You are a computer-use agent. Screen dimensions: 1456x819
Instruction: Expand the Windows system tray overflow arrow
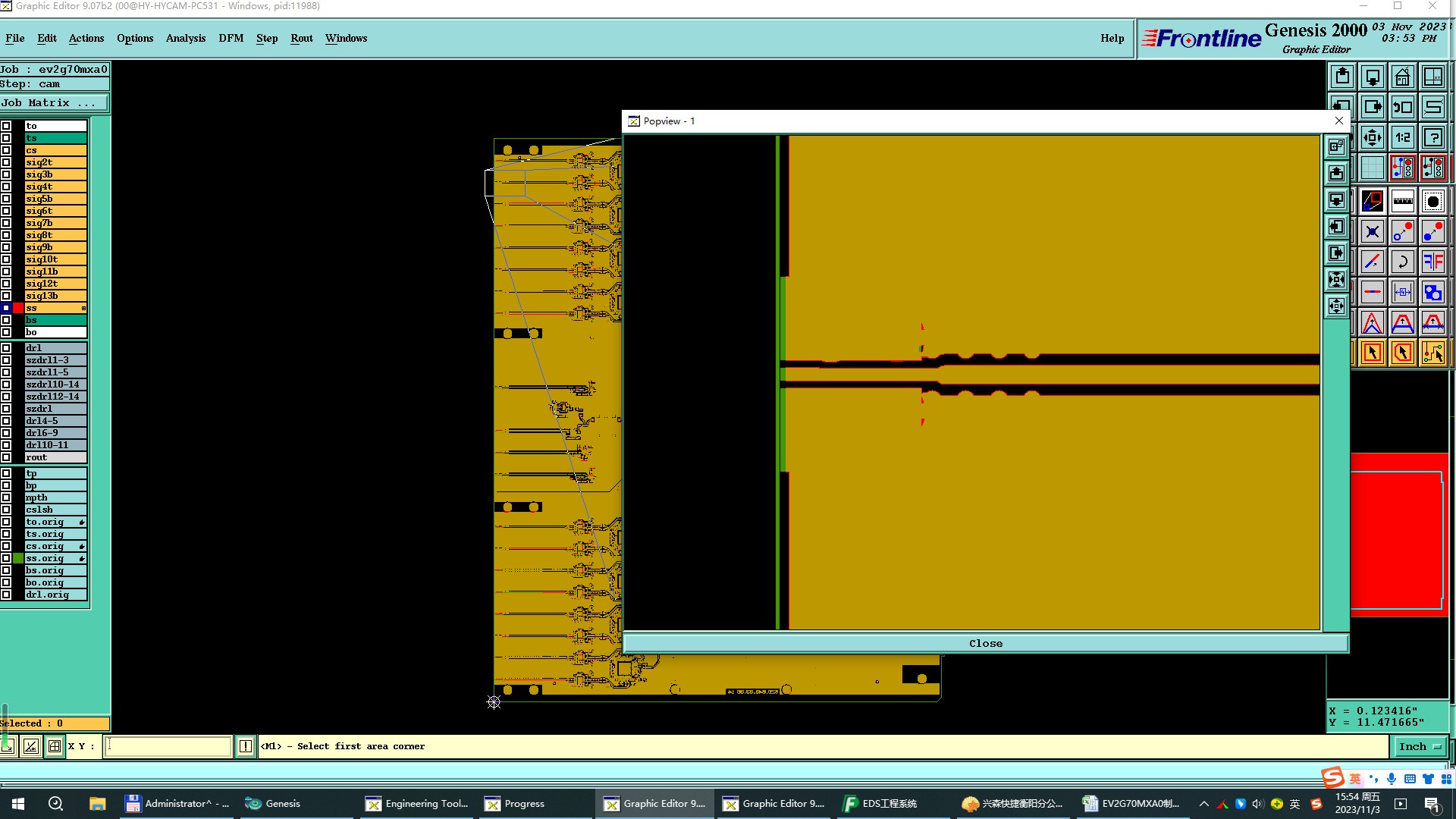[x=1203, y=804]
